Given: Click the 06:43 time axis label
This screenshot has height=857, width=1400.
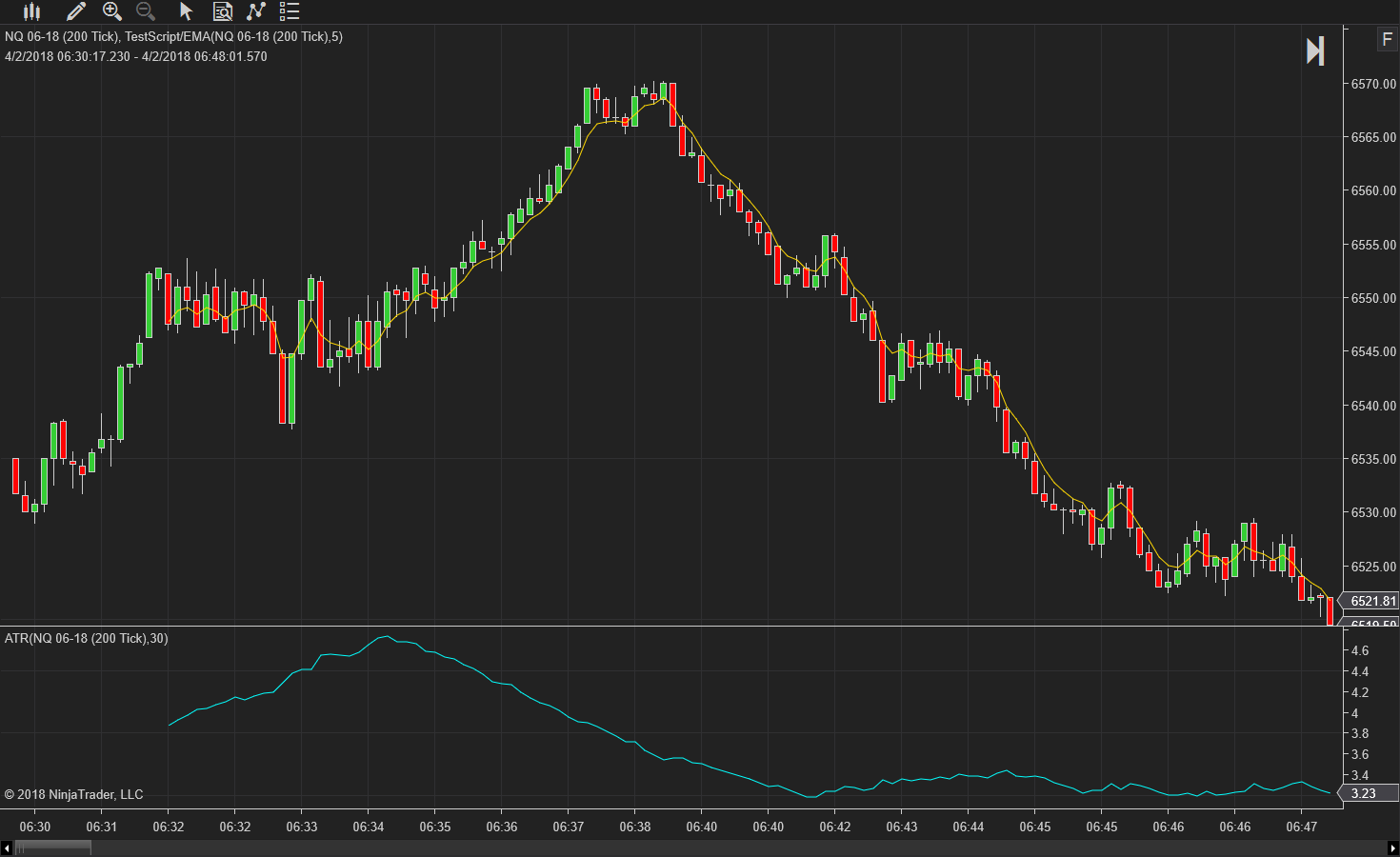Looking at the screenshot, I should pos(902,827).
